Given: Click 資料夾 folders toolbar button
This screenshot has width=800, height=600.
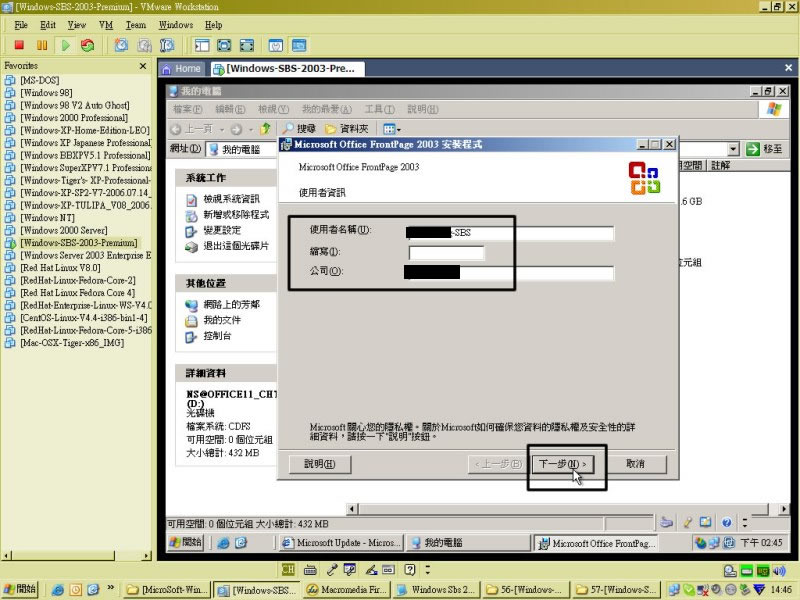Looking at the screenshot, I should [346, 129].
